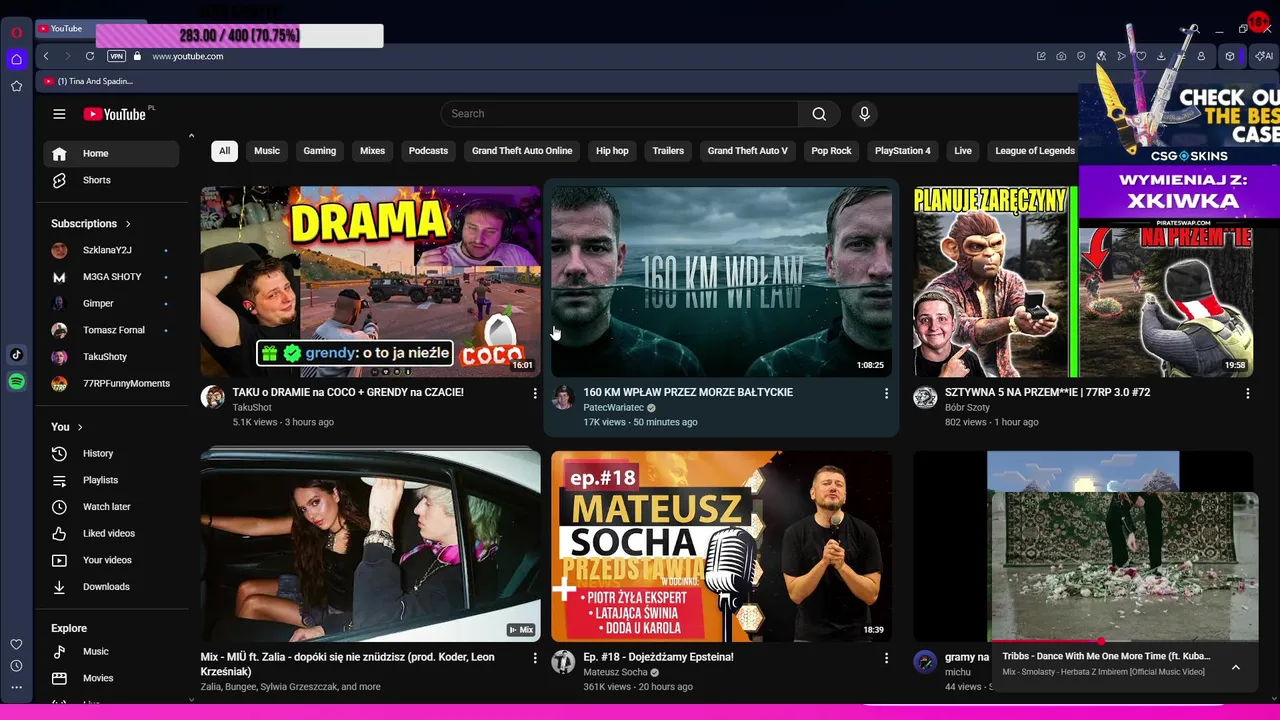Viewport: 1280px width, 720px height.
Task: Open Opera menu logo in sidebar
Action: pos(16,32)
